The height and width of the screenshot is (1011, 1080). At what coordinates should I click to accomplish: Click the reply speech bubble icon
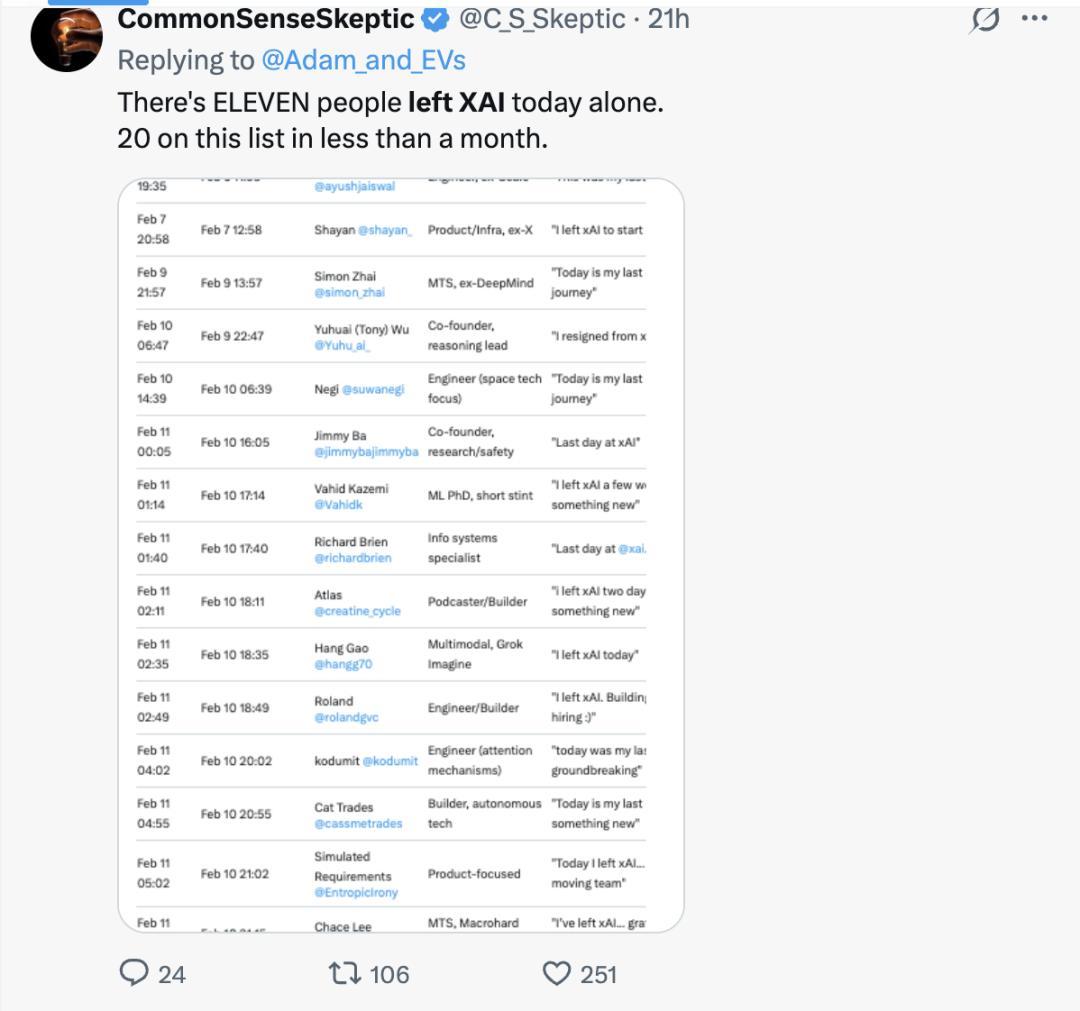coord(134,973)
